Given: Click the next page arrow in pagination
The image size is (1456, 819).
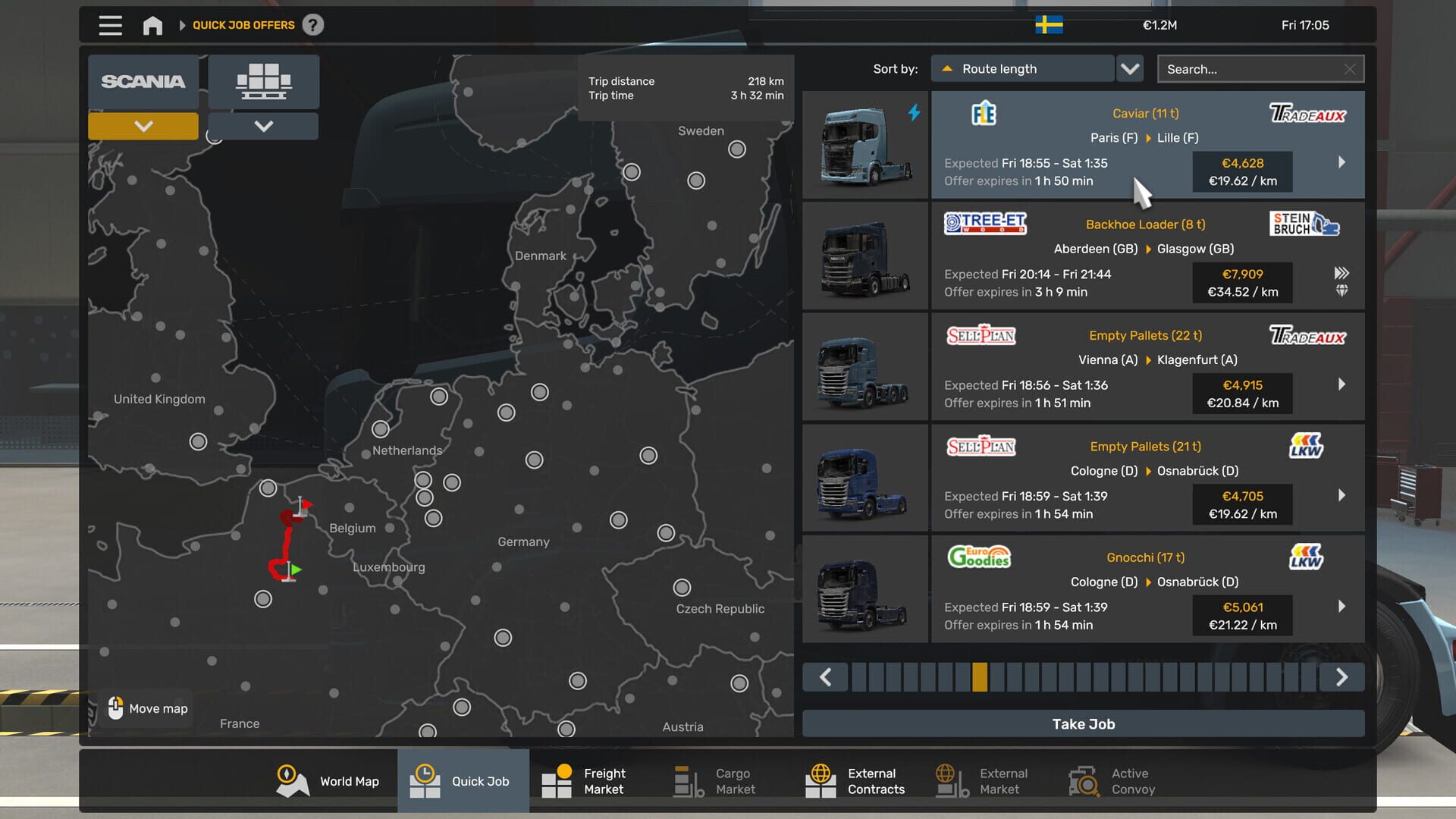Looking at the screenshot, I should tap(1342, 676).
